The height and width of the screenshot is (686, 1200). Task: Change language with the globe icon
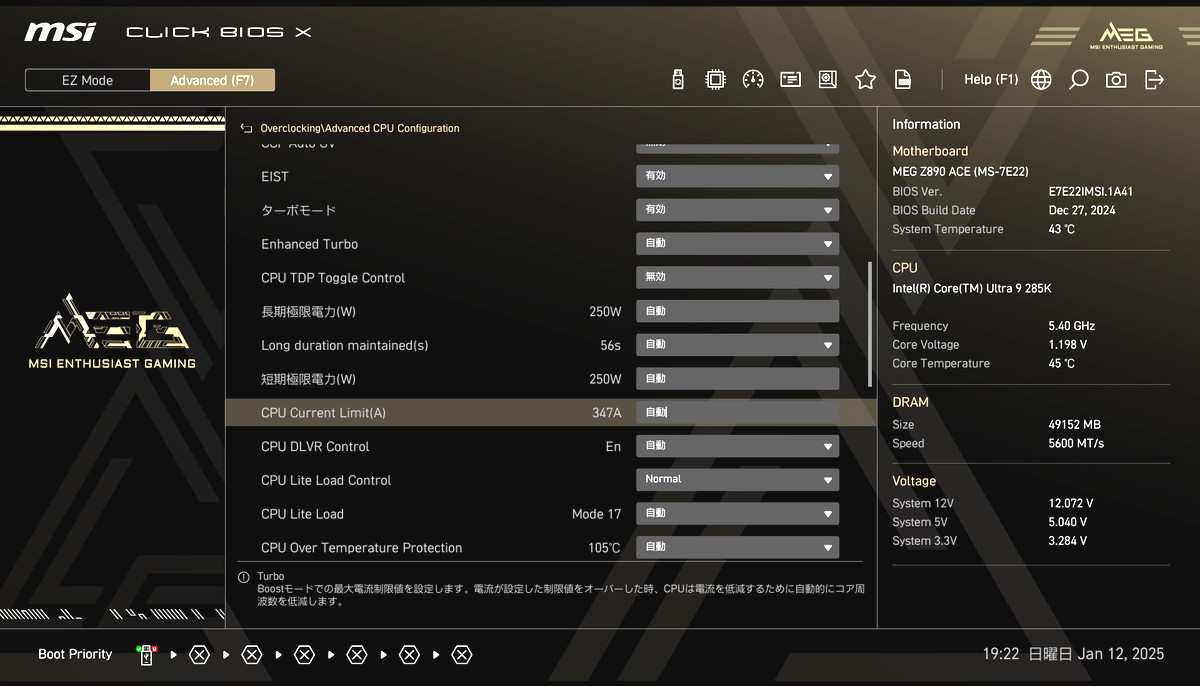coord(1041,80)
